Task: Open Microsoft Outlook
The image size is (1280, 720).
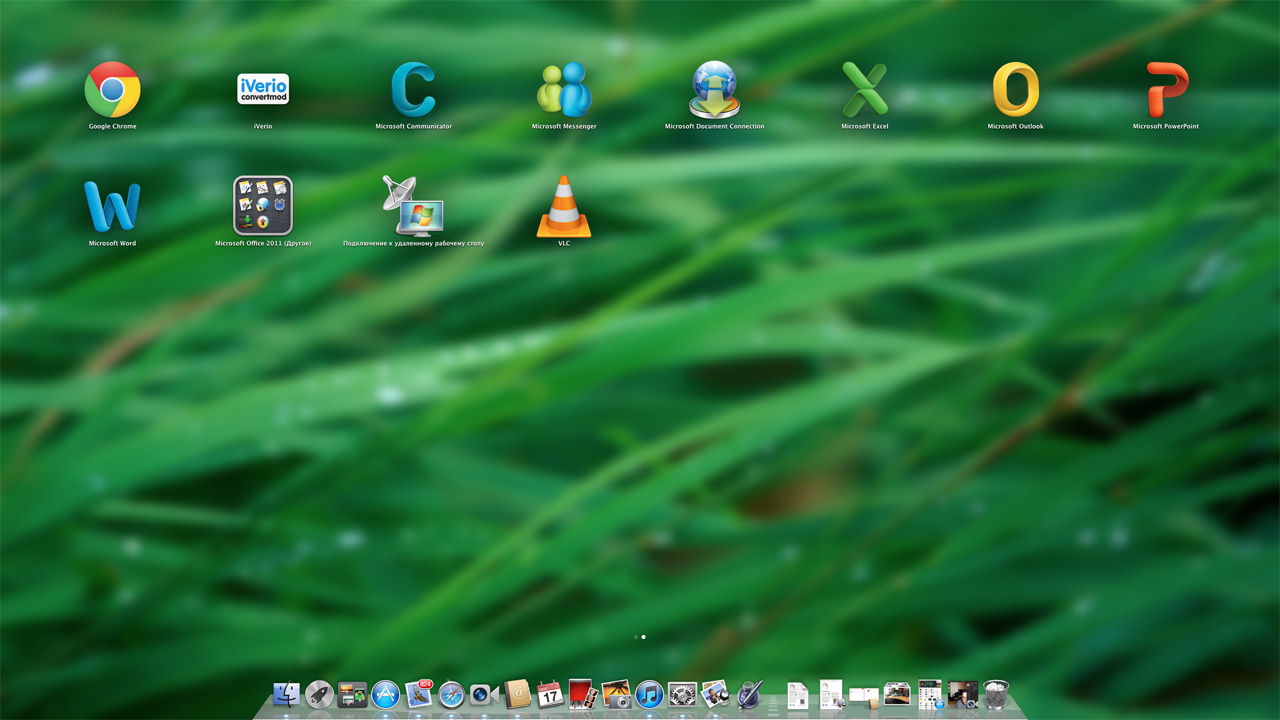Action: pyautogui.click(x=1015, y=90)
